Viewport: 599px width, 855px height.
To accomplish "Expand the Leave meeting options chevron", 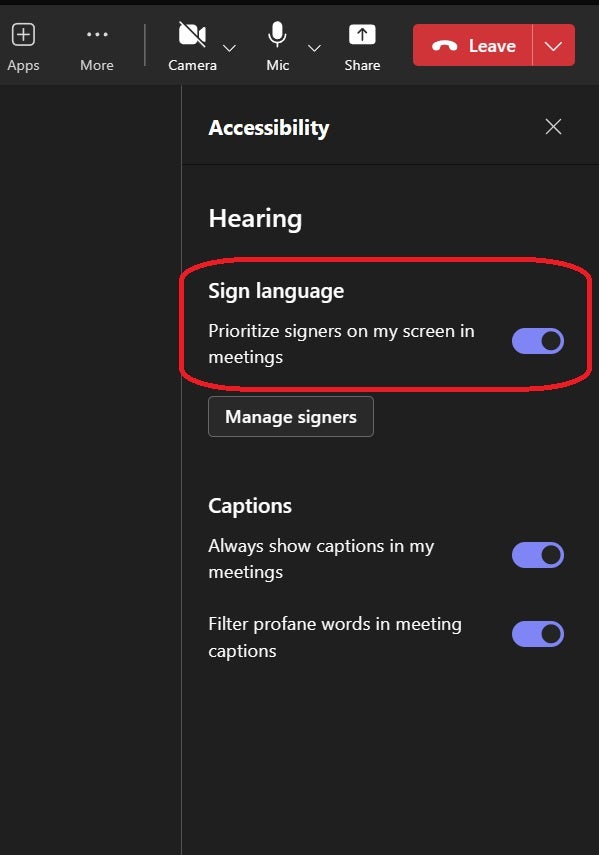I will tap(551, 45).
